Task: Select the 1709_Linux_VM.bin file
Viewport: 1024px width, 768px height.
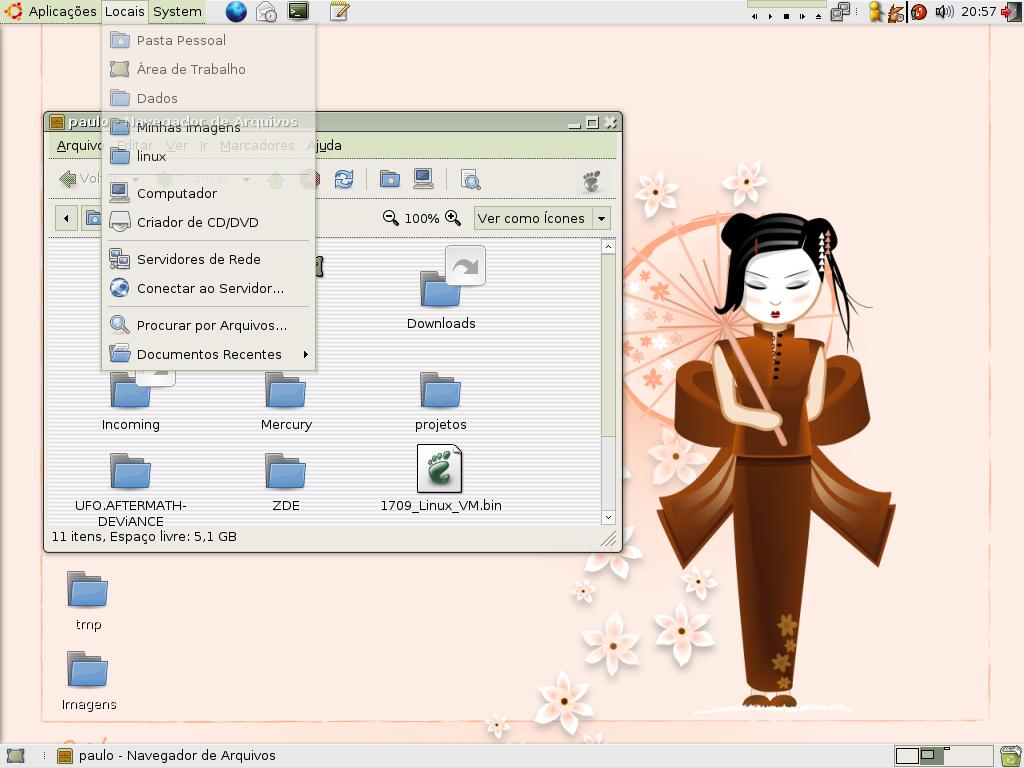Action: (441, 478)
